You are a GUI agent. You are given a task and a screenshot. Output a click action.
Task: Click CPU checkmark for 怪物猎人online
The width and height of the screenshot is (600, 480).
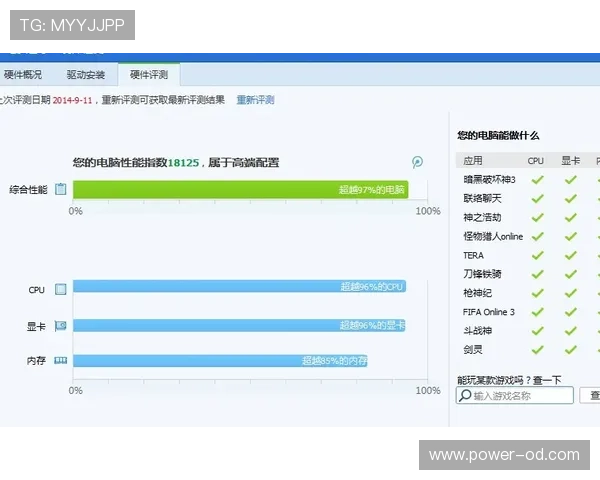click(x=538, y=236)
